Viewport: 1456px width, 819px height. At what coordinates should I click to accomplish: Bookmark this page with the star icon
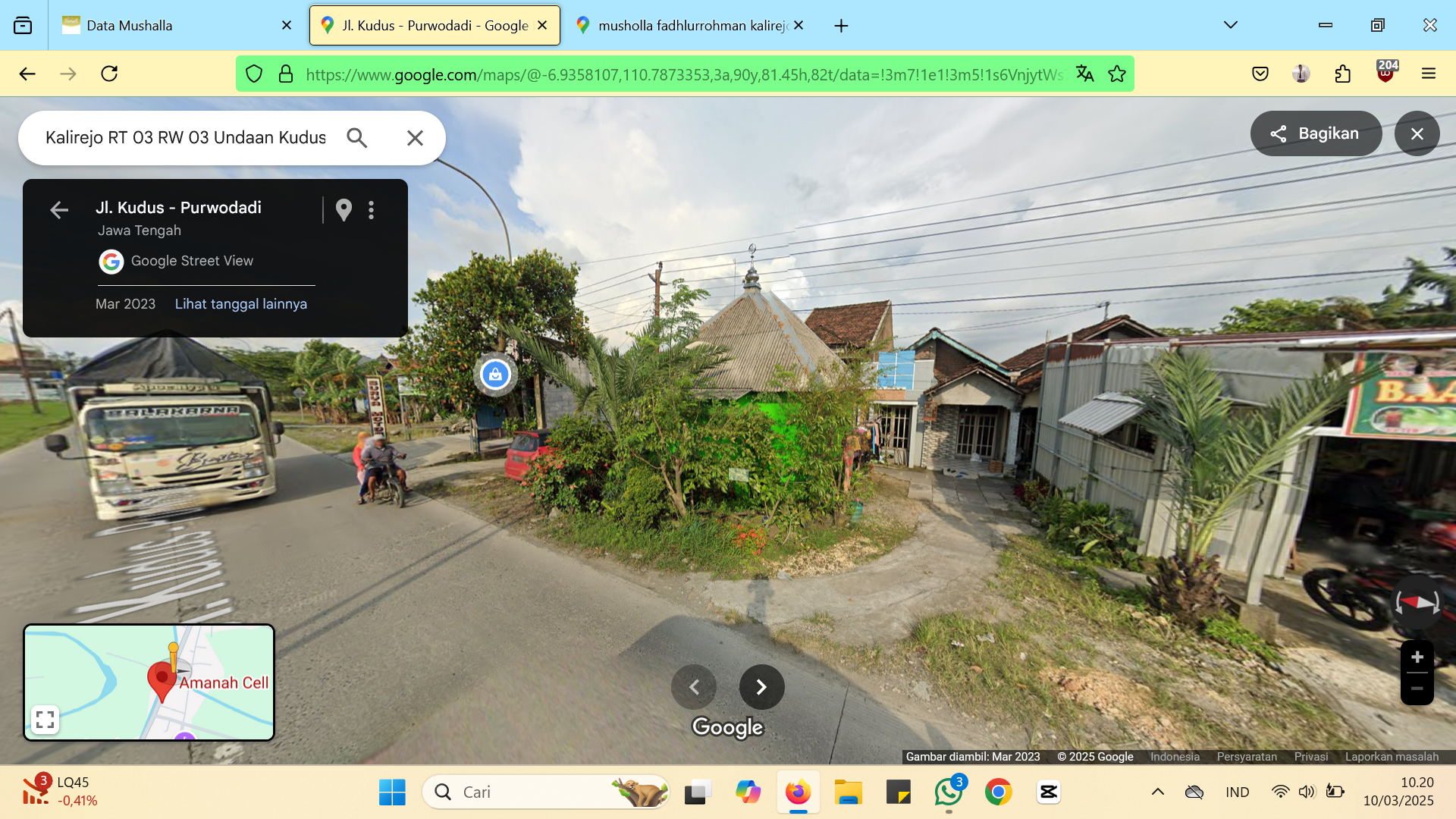pyautogui.click(x=1116, y=74)
